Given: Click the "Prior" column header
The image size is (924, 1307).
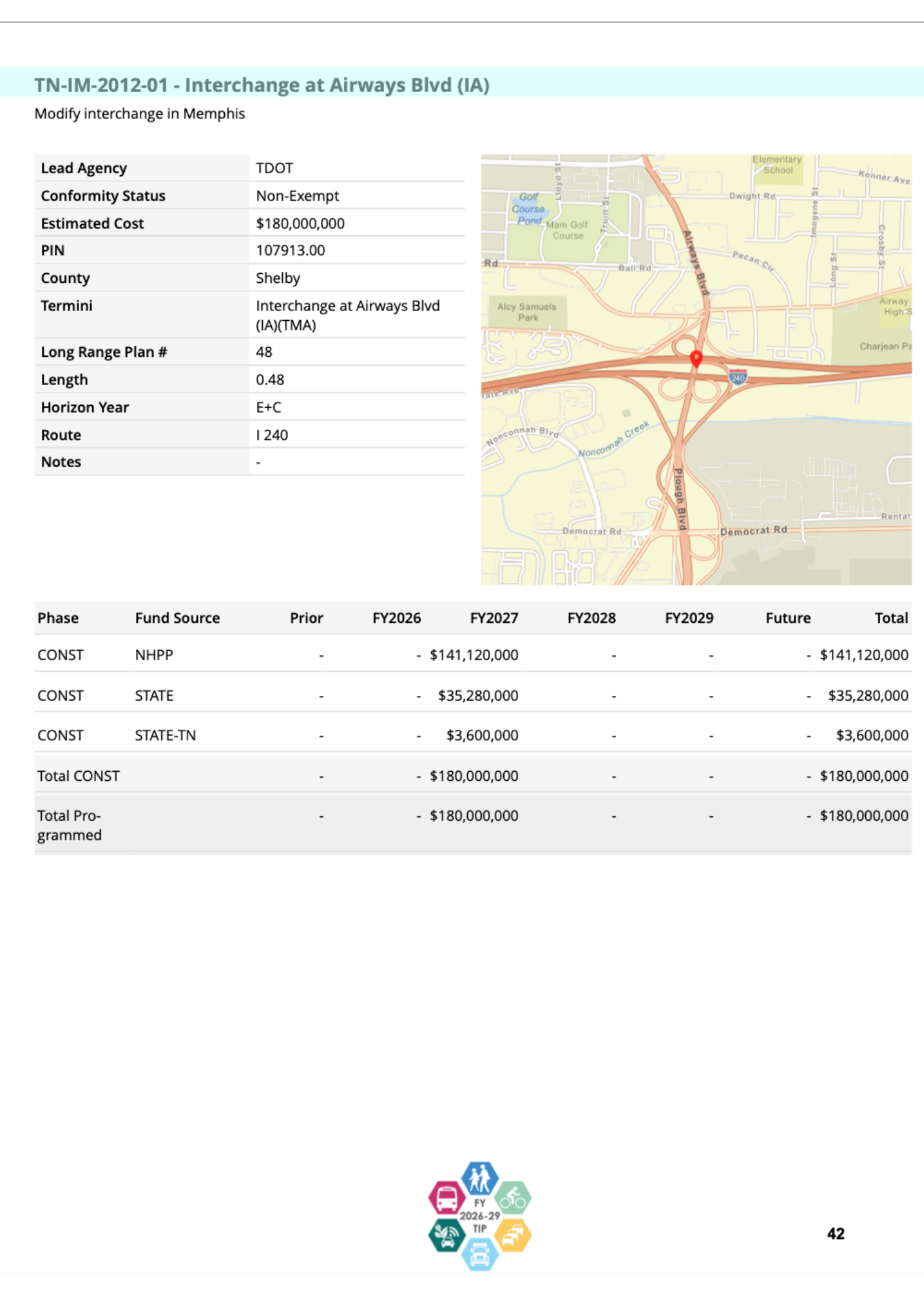Looking at the screenshot, I should pyautogui.click(x=306, y=618).
